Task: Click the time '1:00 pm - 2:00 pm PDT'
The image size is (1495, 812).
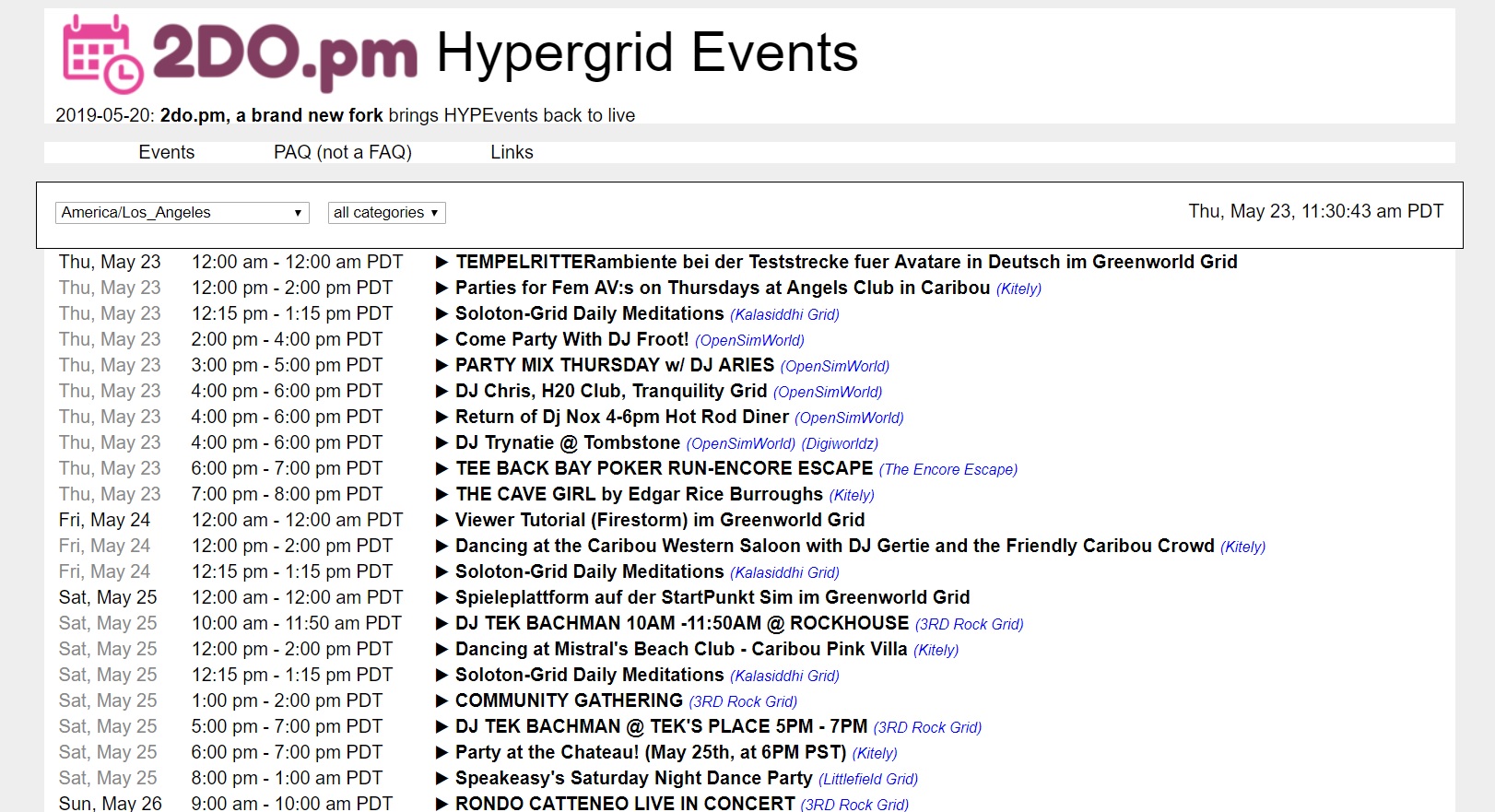Action: click(x=287, y=700)
